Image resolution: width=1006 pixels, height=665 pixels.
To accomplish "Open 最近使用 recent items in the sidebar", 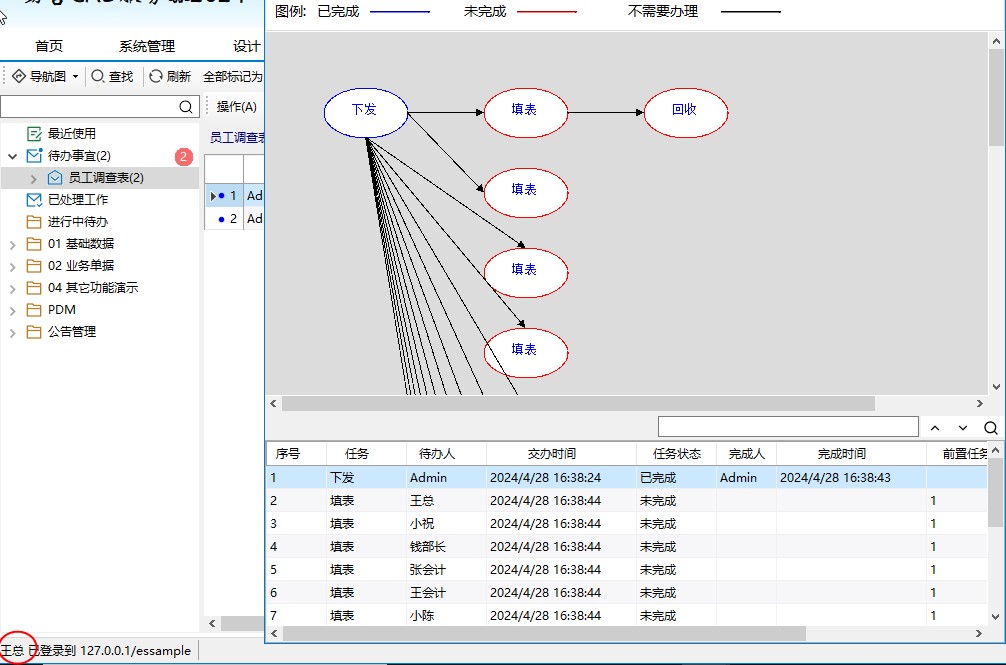I will 71,133.
